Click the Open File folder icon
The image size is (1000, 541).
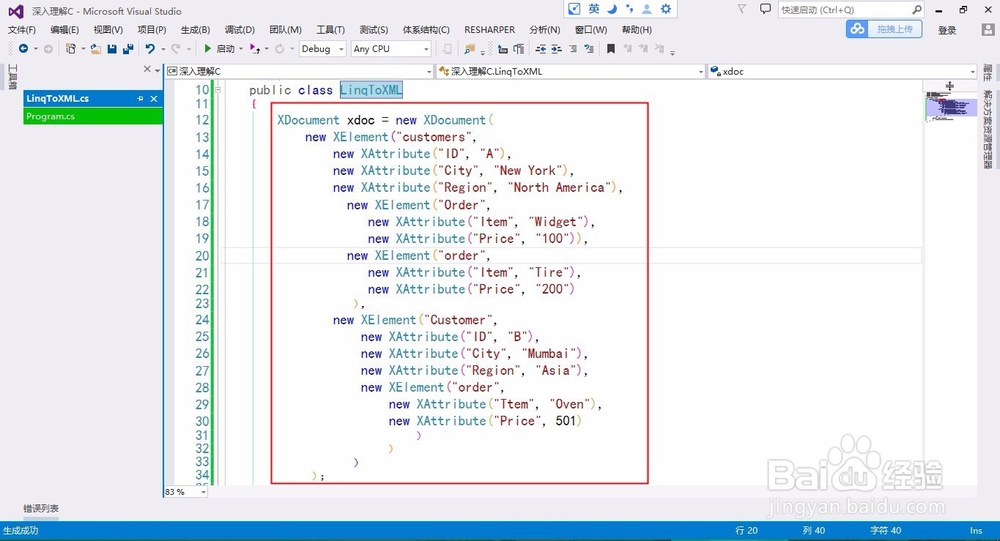[x=96, y=48]
